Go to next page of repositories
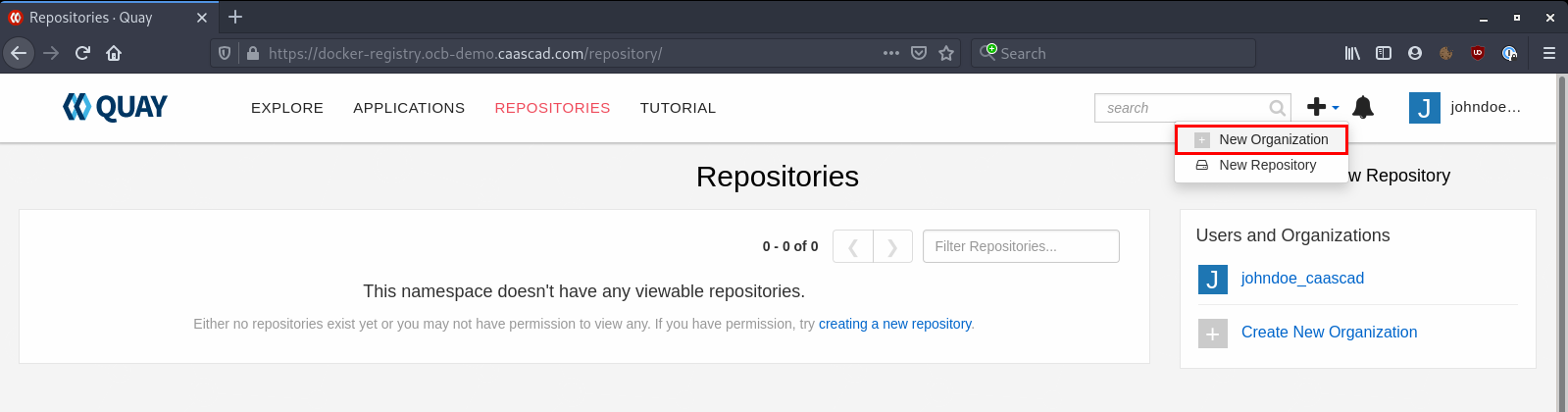Image resolution: width=1568 pixels, height=412 pixels. [892, 246]
